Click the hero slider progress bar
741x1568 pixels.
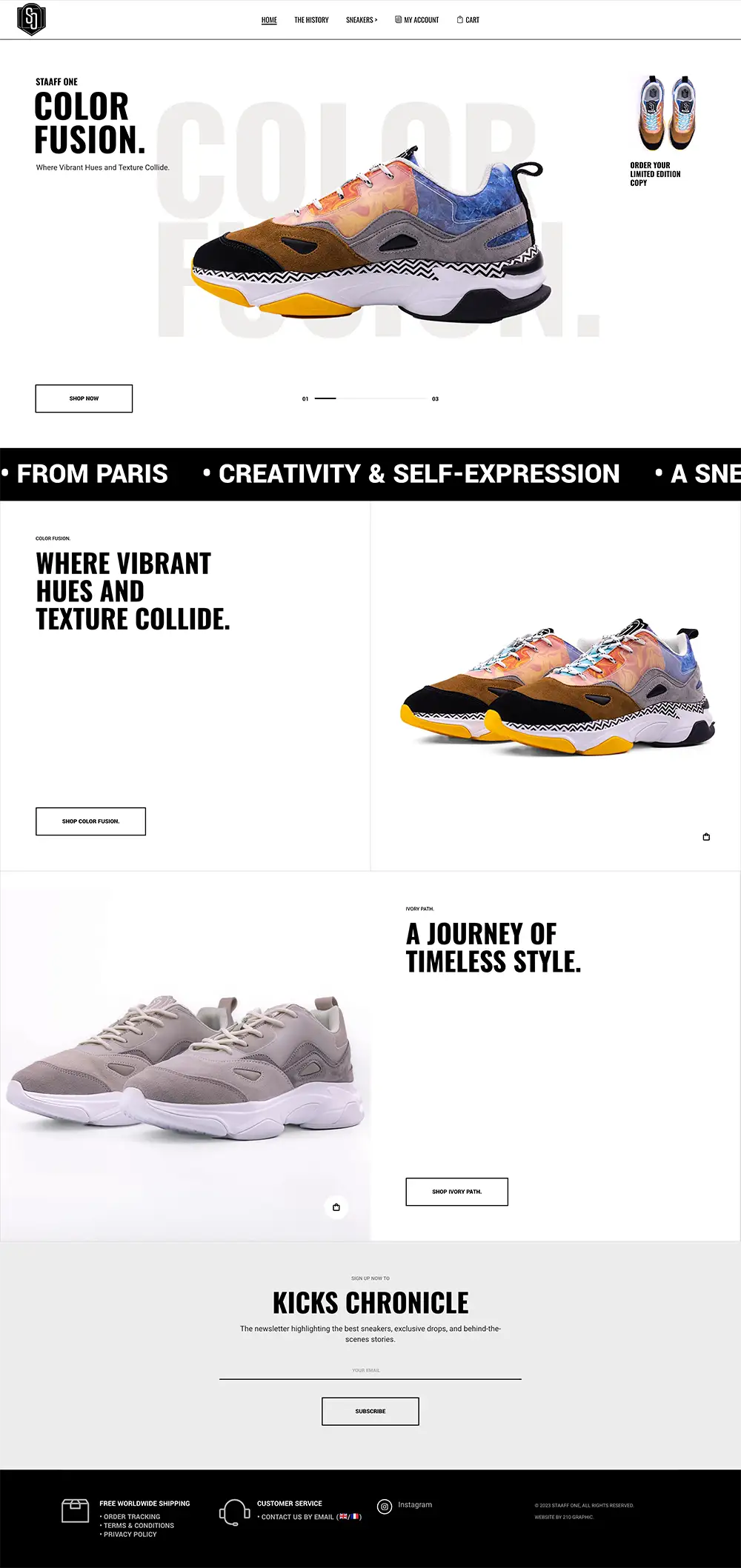370,398
